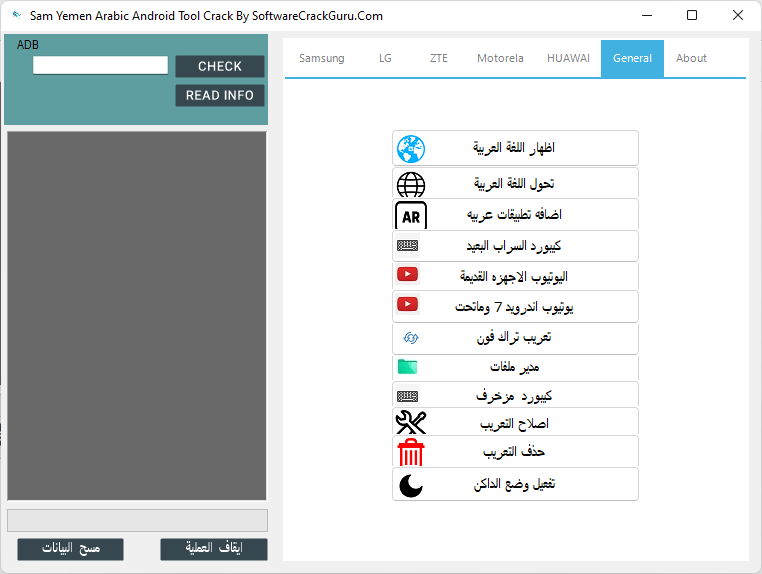Viewport: 762px width, 574px height.
Task: Open the LG tab
Action: click(385, 58)
